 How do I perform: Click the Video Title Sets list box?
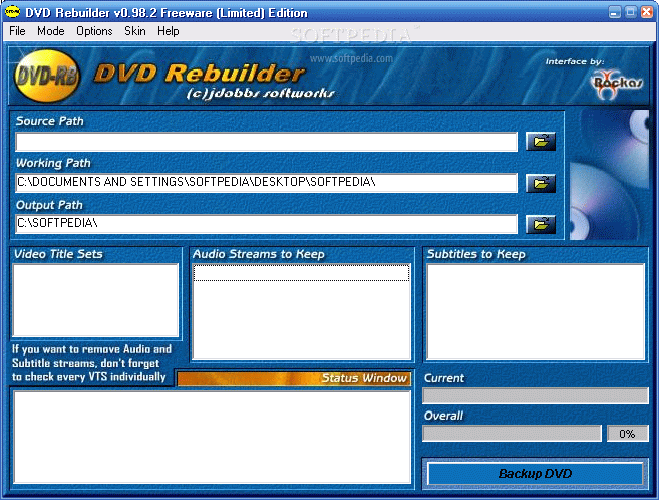click(96, 300)
